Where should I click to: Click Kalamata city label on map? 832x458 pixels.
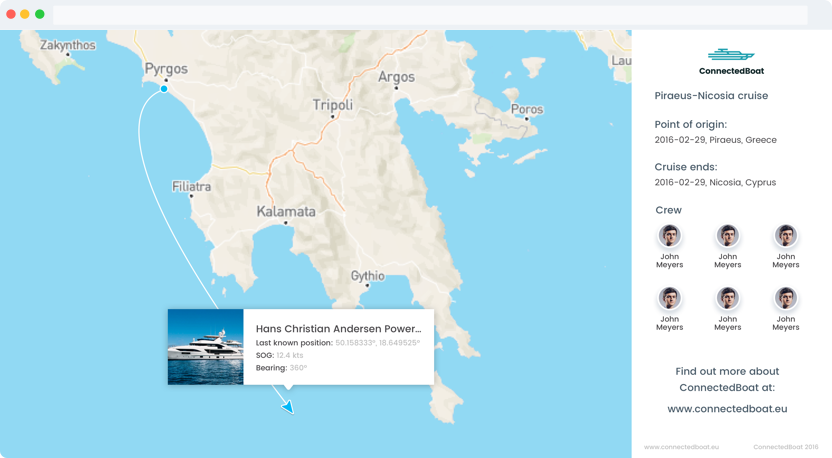coord(286,211)
